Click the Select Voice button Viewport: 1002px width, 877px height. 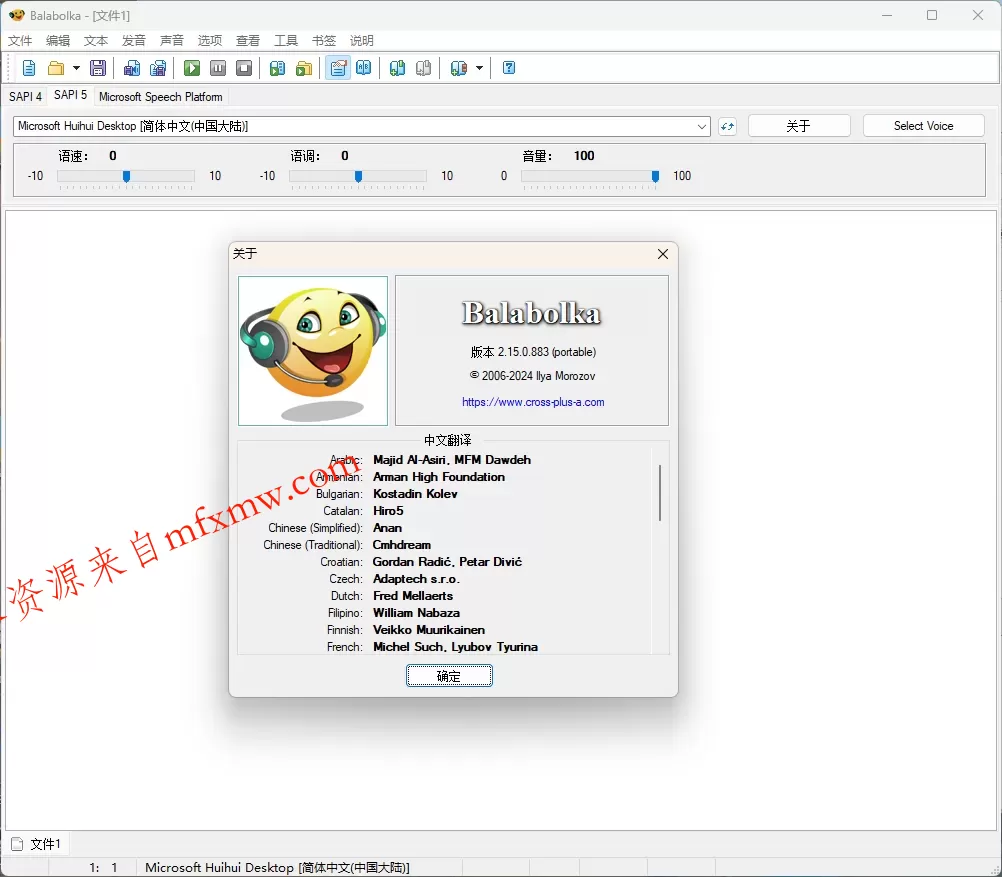[923, 126]
